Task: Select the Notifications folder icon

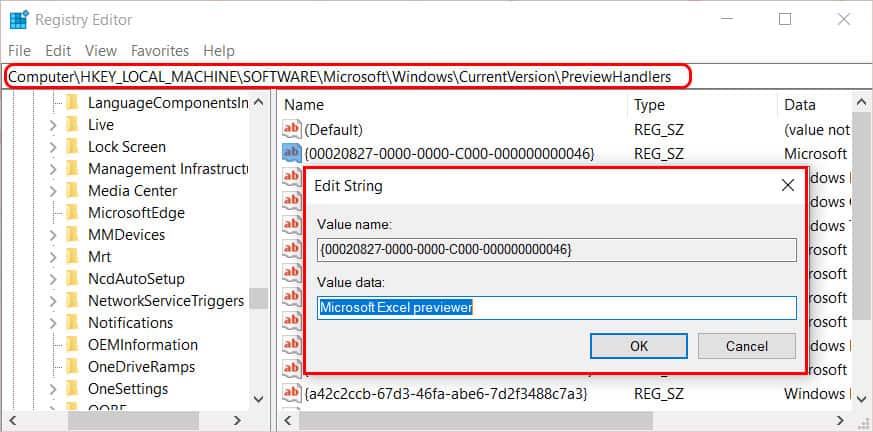Action: tap(72, 322)
